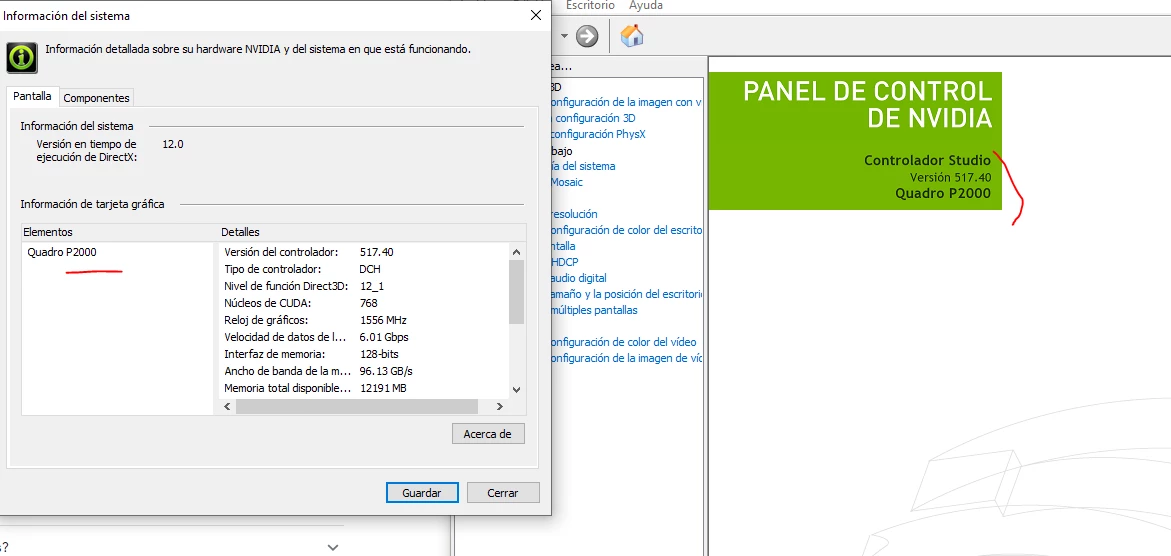Click the forward arrow toolbar button
This screenshot has height=556, width=1171.
point(587,36)
